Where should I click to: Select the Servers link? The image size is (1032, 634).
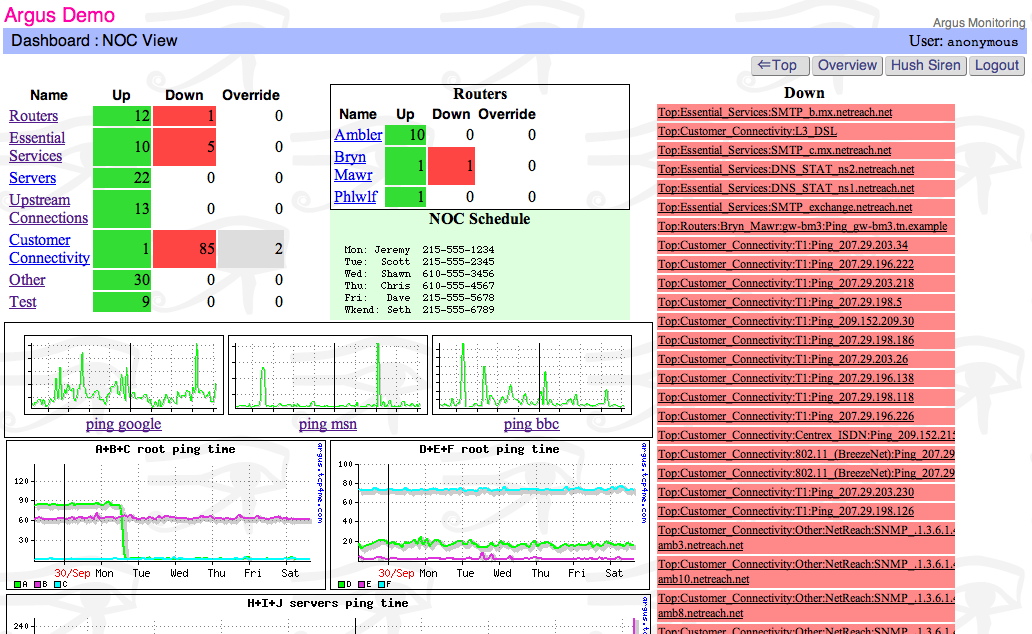[x=32, y=178]
